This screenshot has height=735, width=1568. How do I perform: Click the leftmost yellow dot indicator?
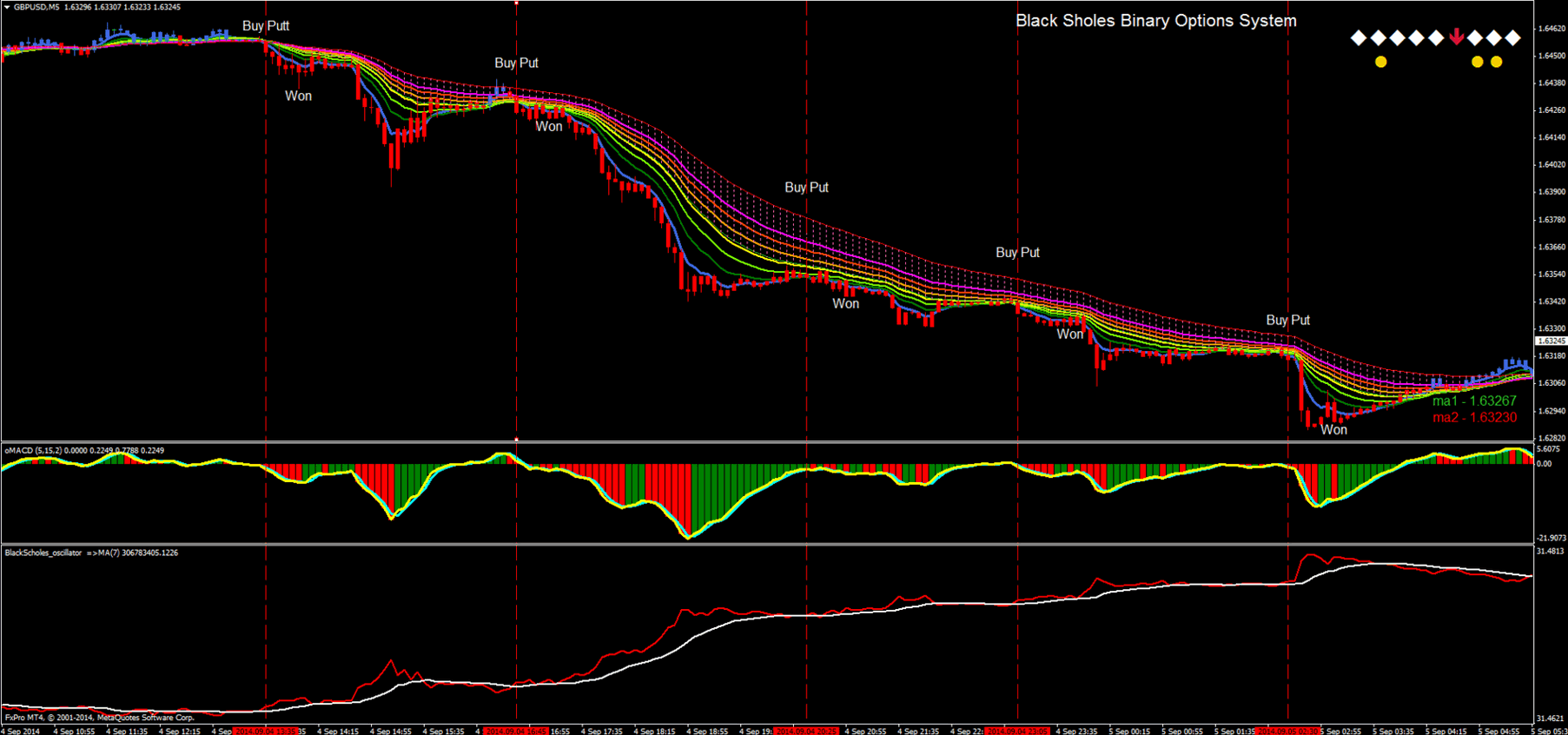coord(1381,62)
